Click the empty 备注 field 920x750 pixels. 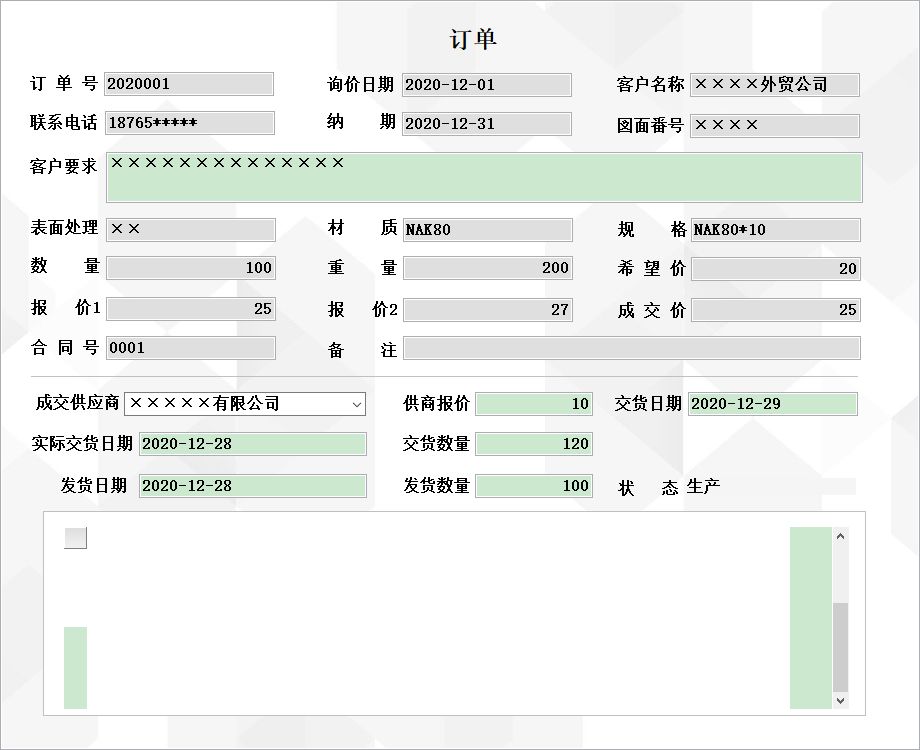click(632, 348)
